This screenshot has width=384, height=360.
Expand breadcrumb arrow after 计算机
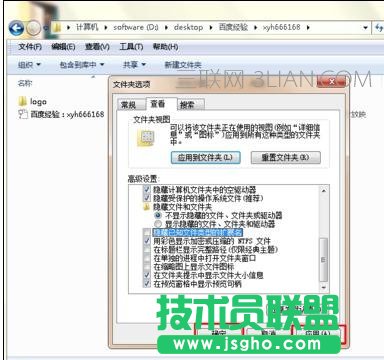coord(106,27)
